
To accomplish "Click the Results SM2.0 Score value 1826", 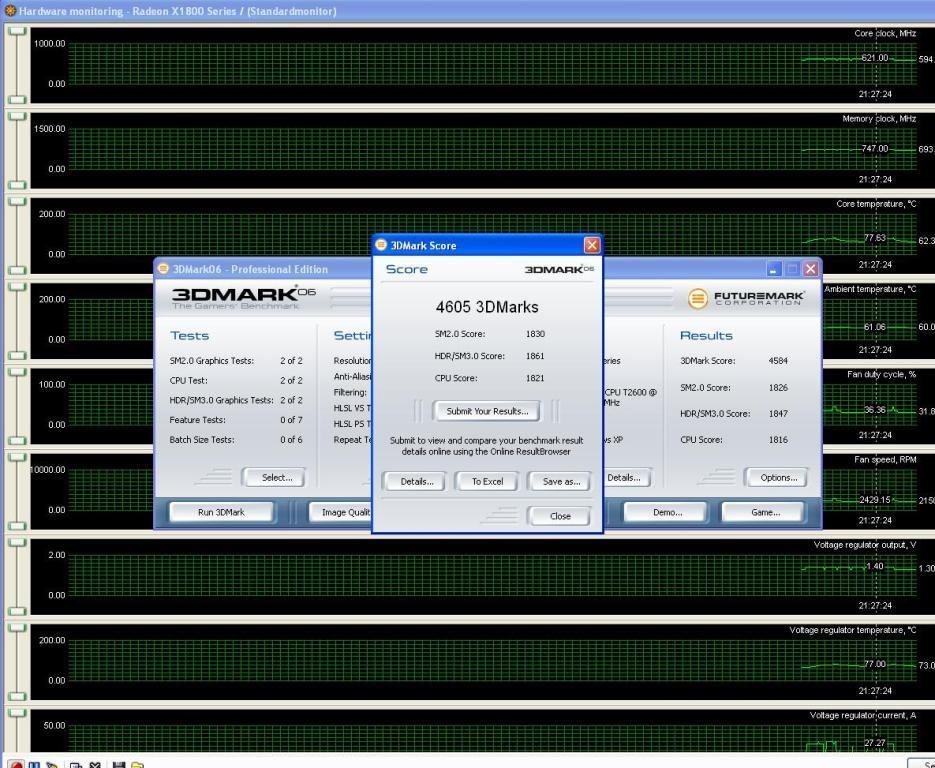I will pyautogui.click(x=778, y=388).
